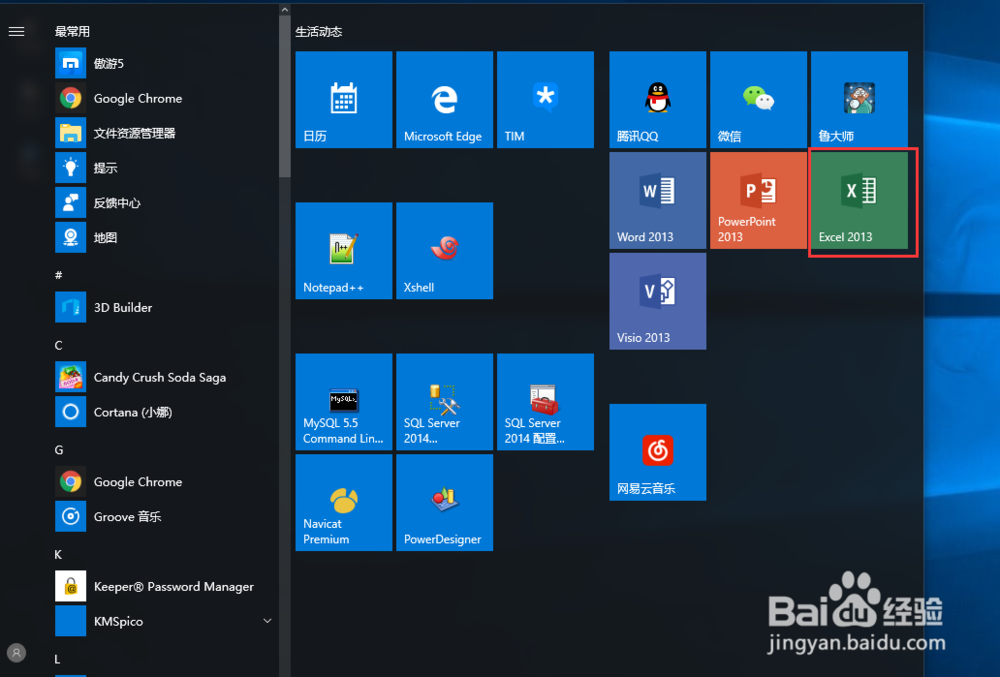Jump via the # letter header
This screenshot has height=677, width=1000.
coord(59,275)
